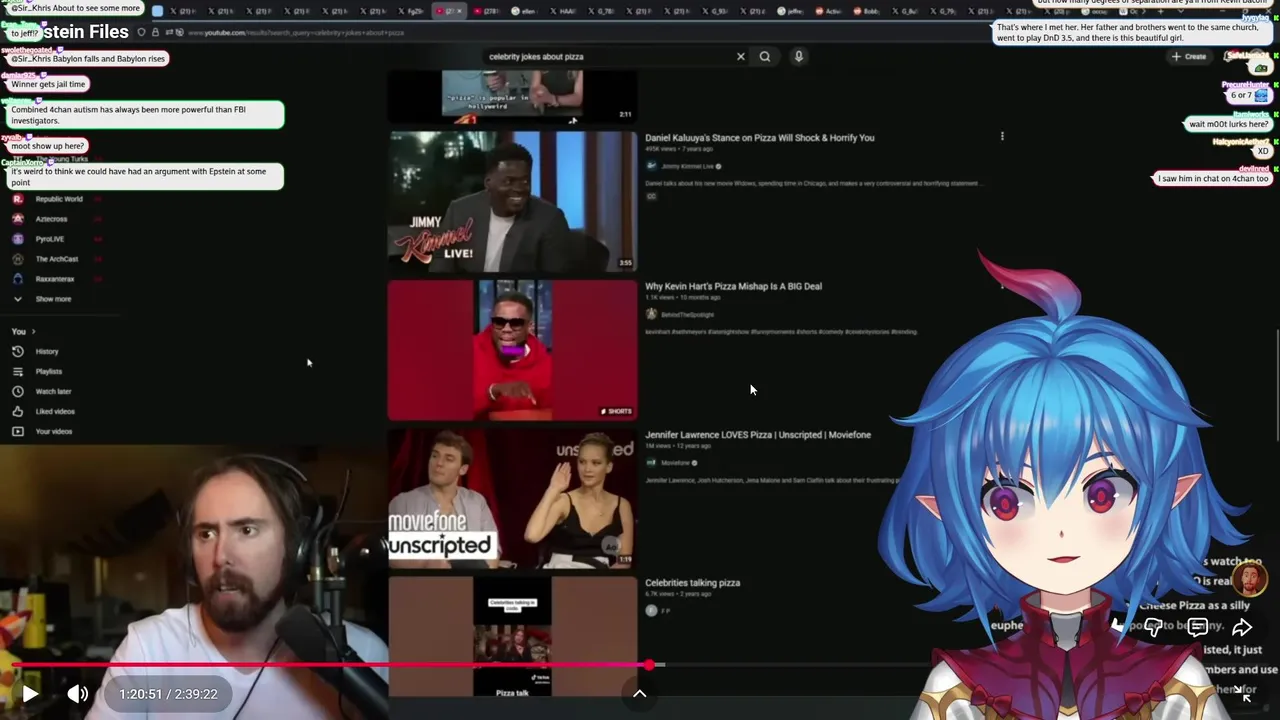Close the active YouTube browser tab
1280x720 pixels.
[459, 11]
